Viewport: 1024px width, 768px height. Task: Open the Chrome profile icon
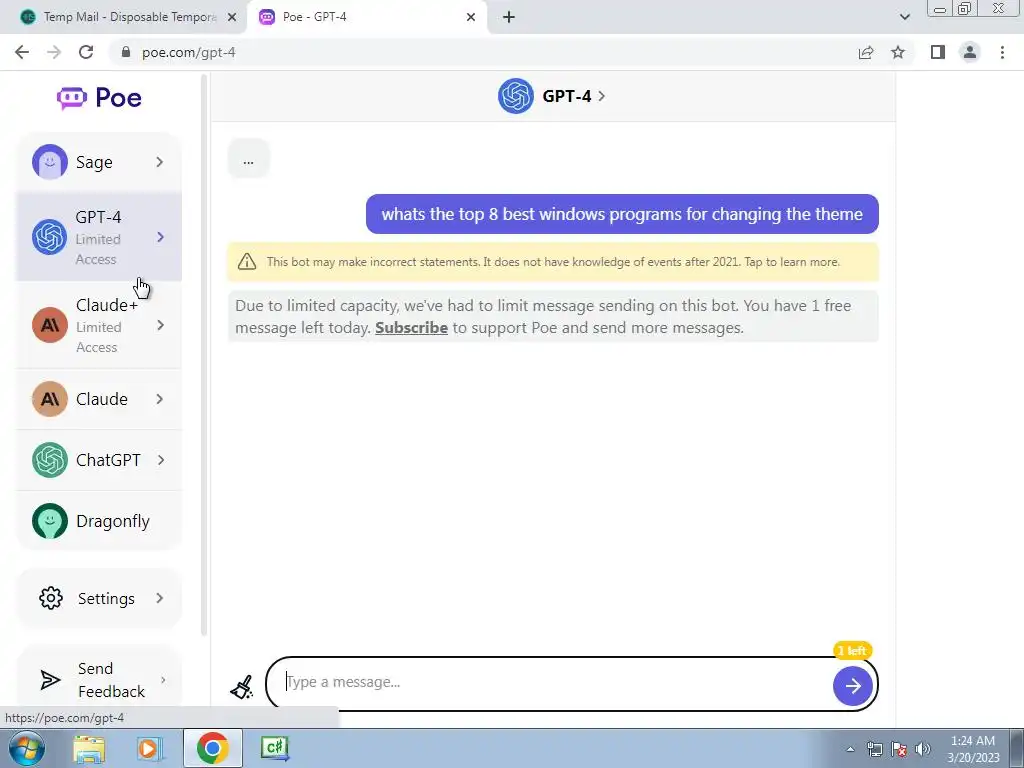tap(970, 52)
